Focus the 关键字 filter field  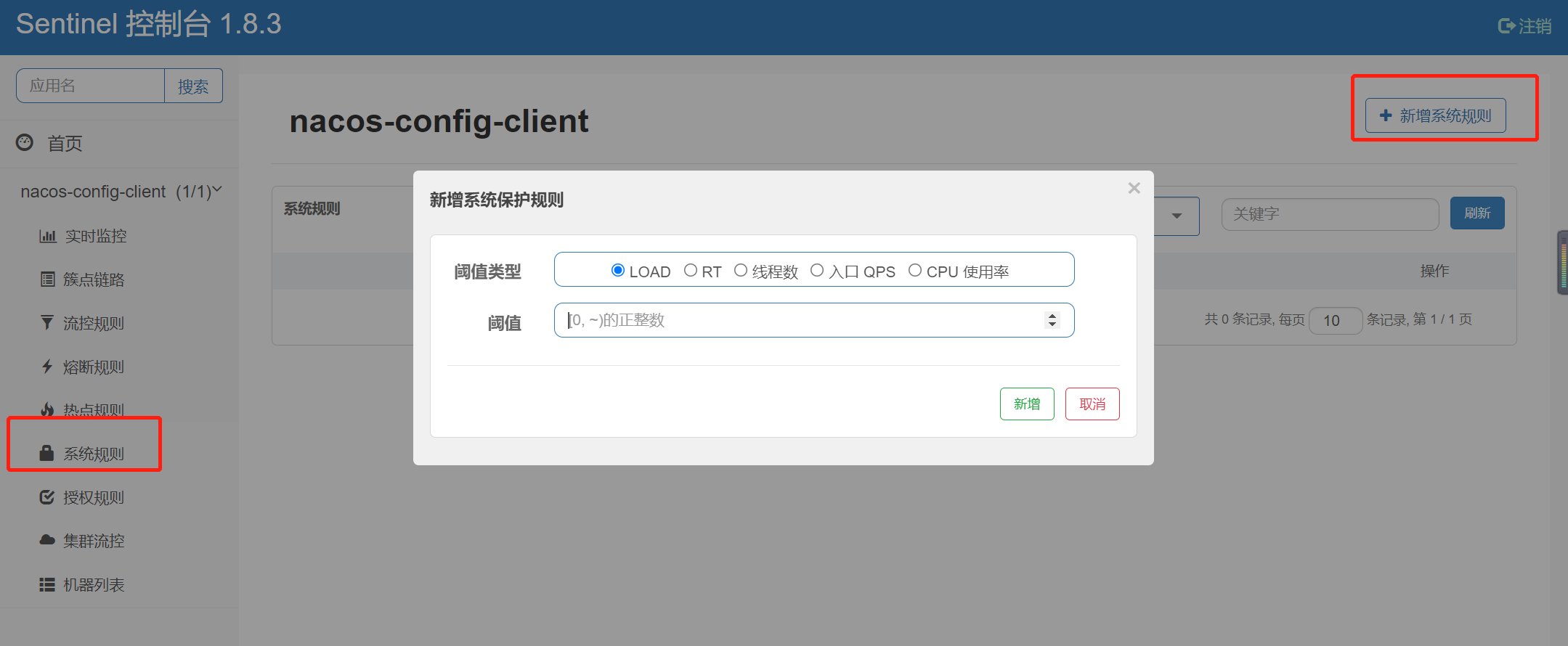[x=1330, y=214]
